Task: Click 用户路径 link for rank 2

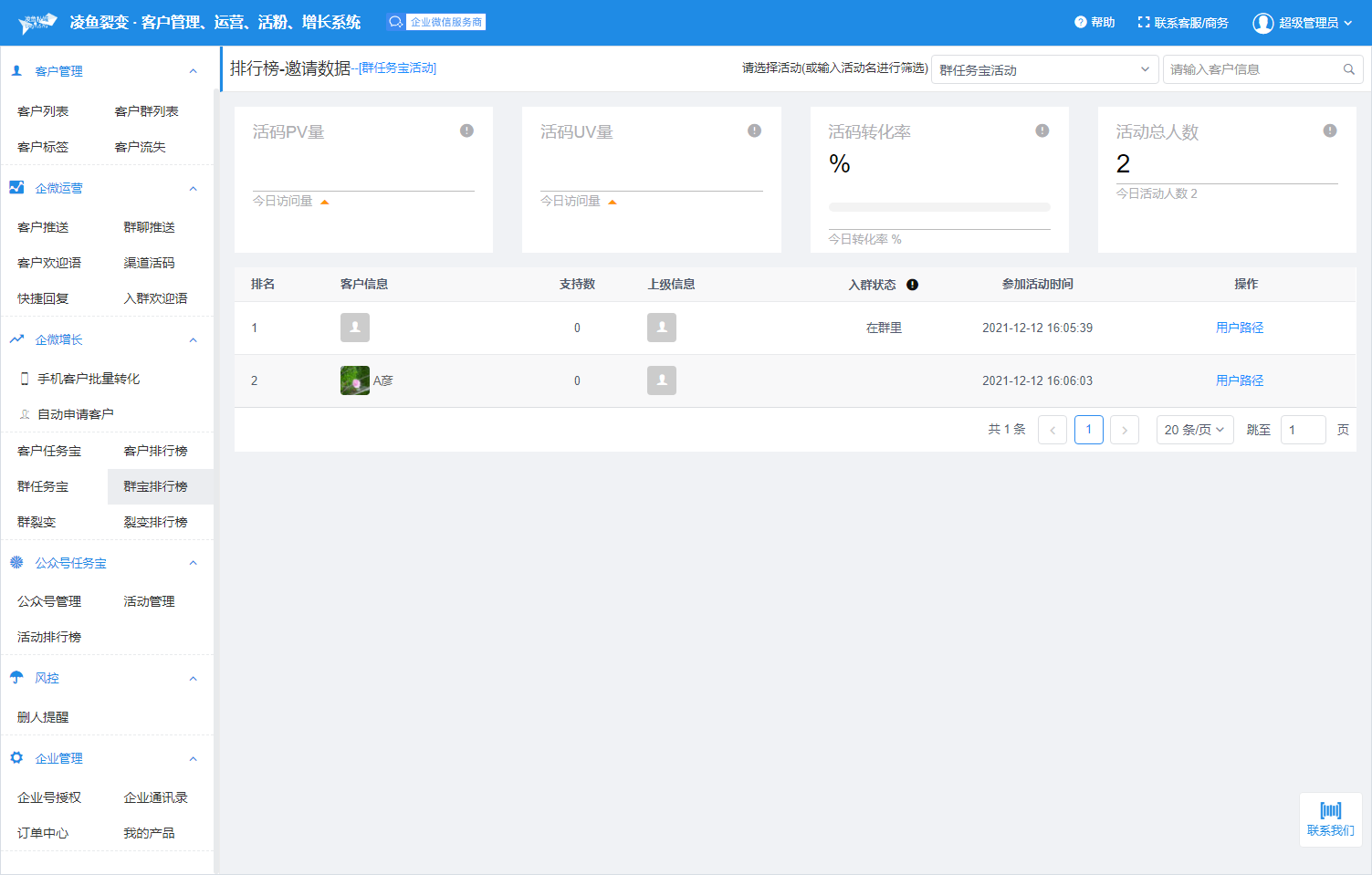Action: point(1239,380)
